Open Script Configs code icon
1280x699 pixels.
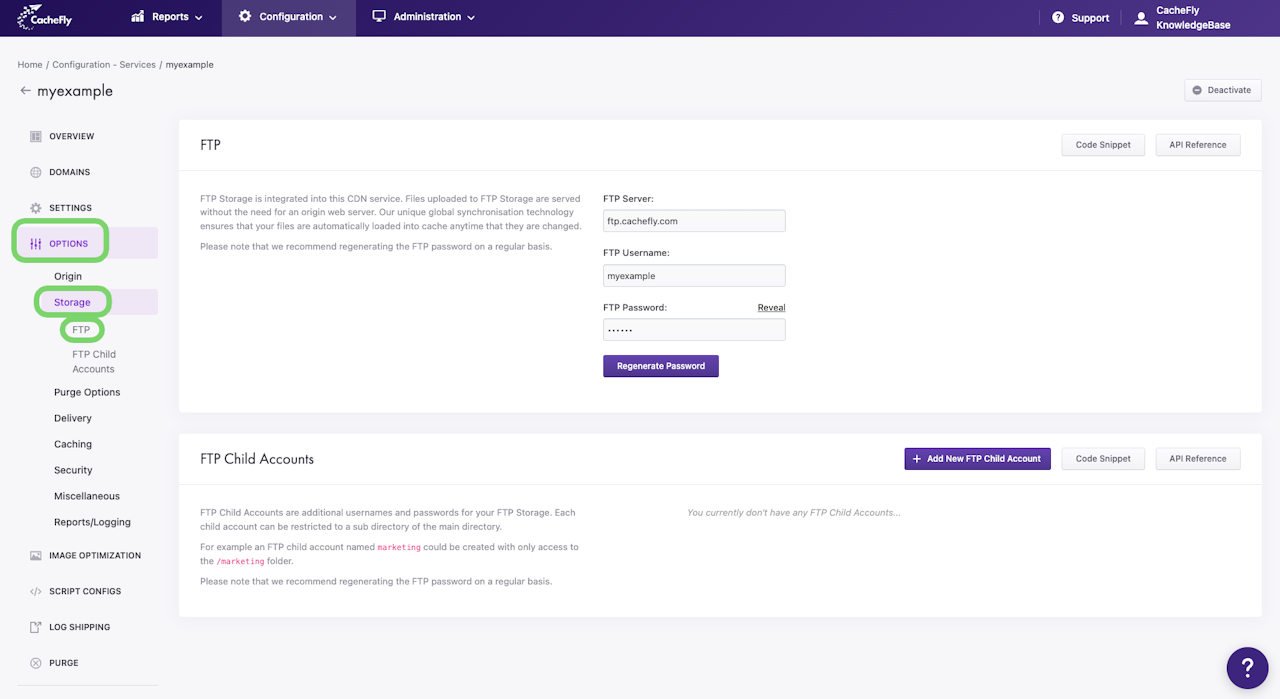(x=36, y=591)
